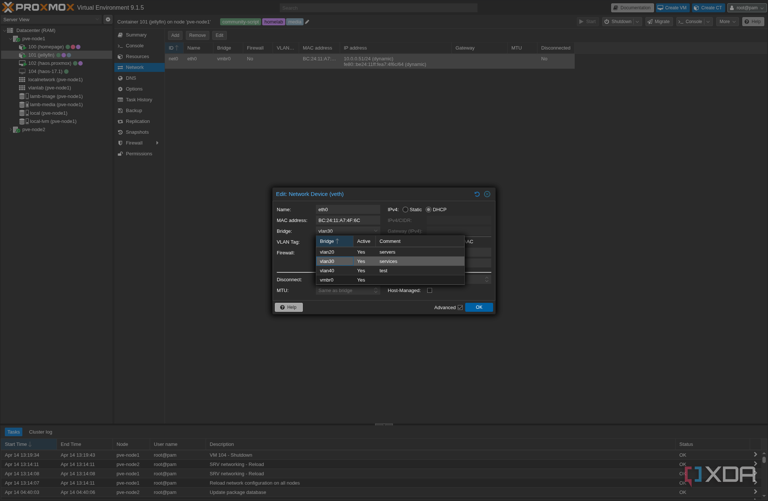
Task: Open the Replication menu item
Action: click(x=138, y=121)
